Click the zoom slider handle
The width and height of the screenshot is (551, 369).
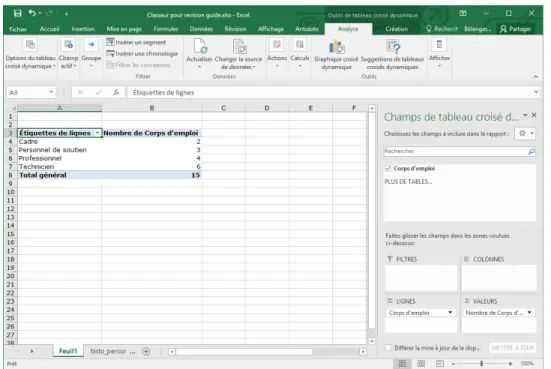point(481,363)
